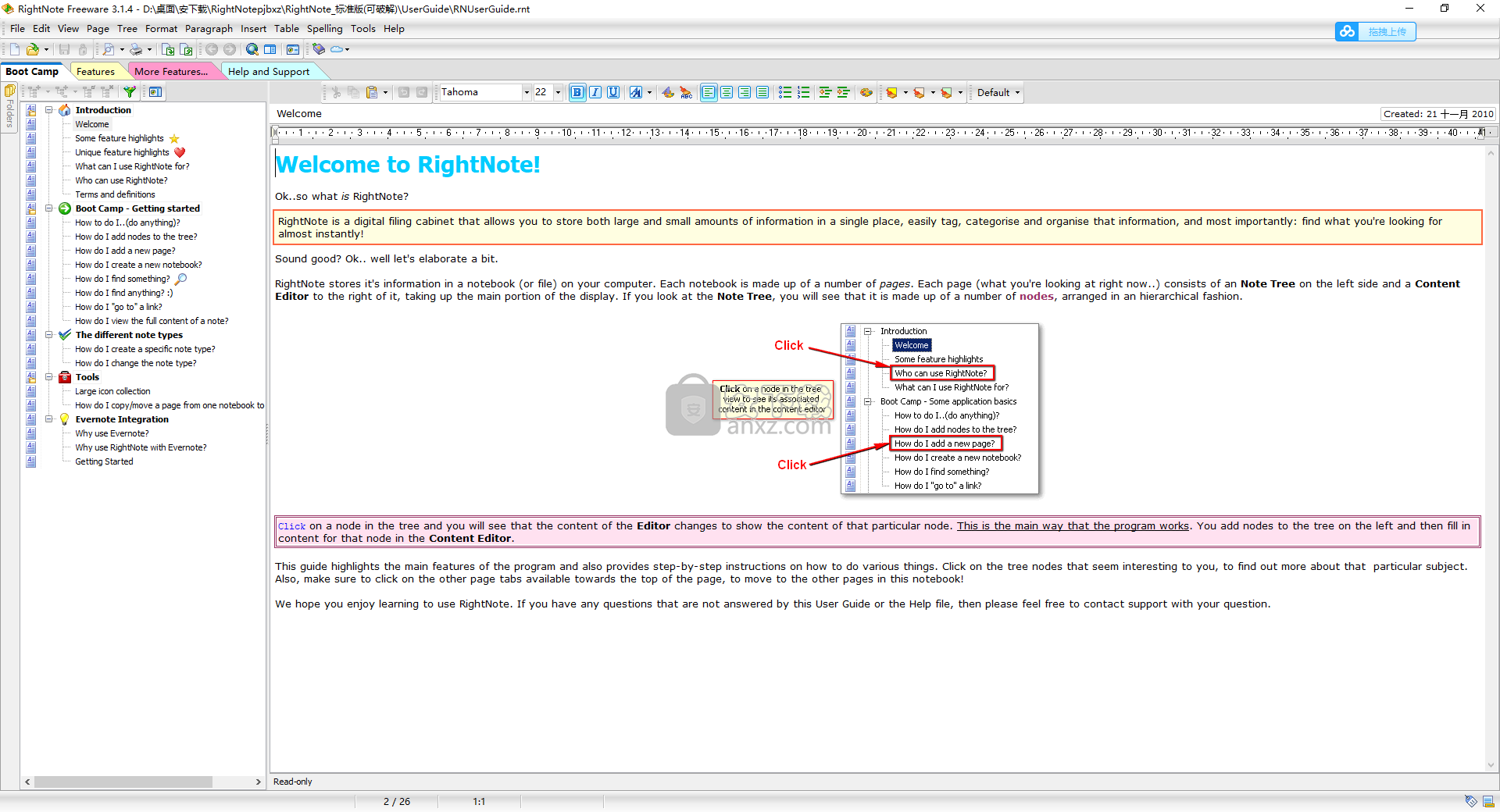This screenshot has height=812, width=1500.
Task: Click the second page icon with green arrow
Action: click(186, 49)
